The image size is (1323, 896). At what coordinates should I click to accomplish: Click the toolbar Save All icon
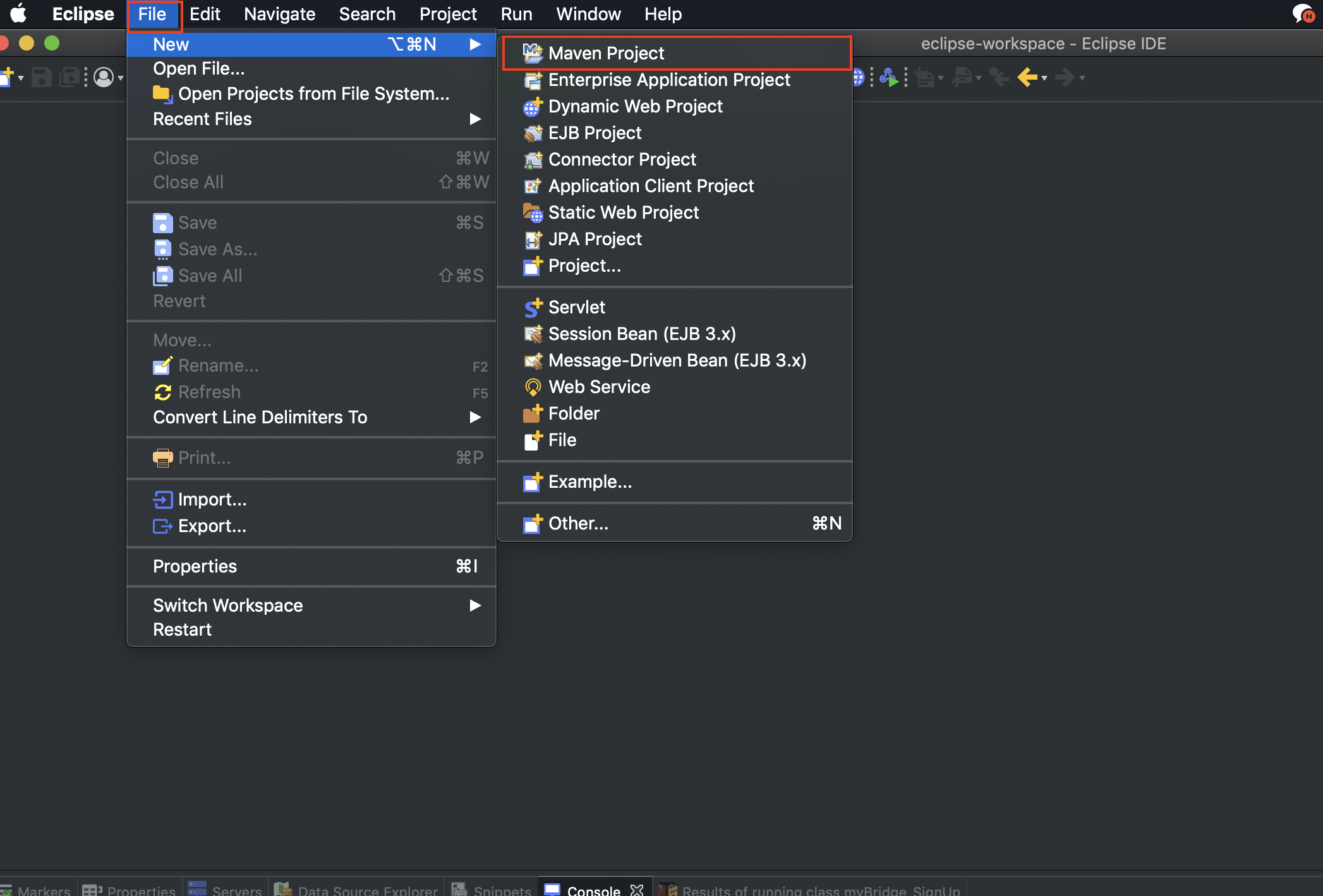click(x=69, y=78)
